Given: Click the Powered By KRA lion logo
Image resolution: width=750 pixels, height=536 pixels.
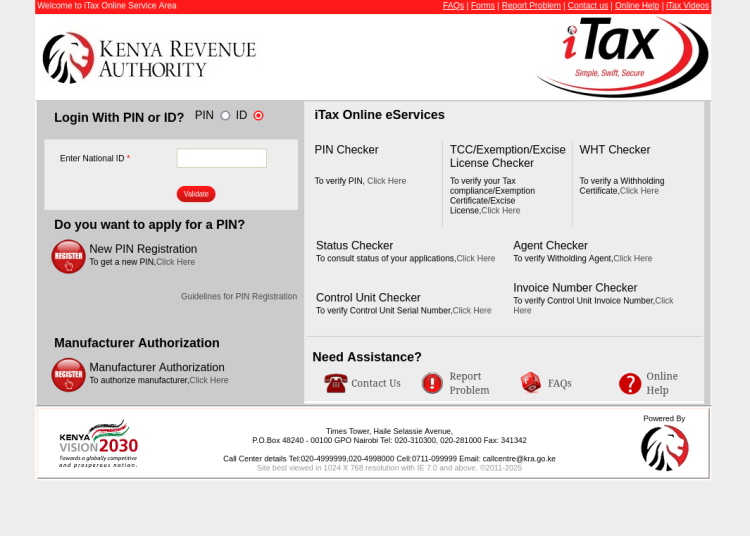Looking at the screenshot, I should 665,448.
